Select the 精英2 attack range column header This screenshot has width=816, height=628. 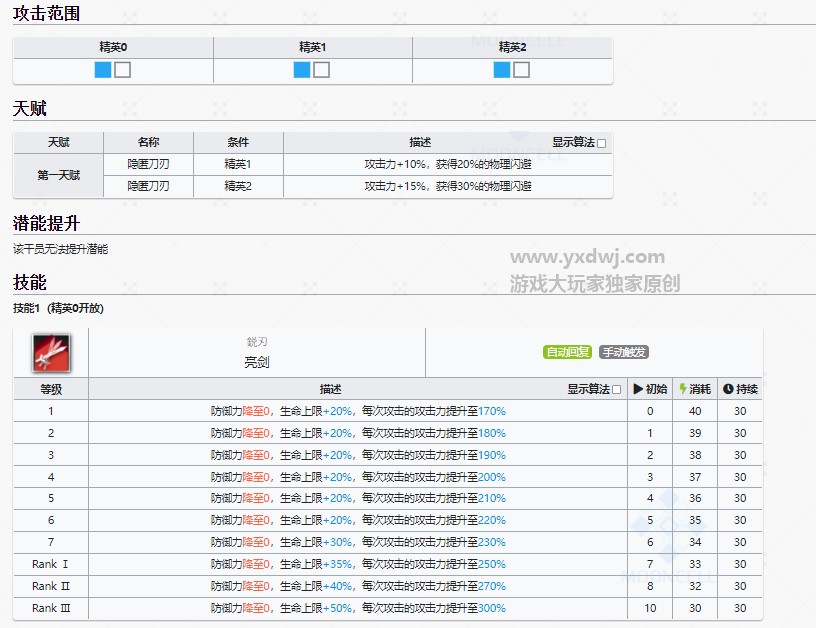(x=512, y=47)
